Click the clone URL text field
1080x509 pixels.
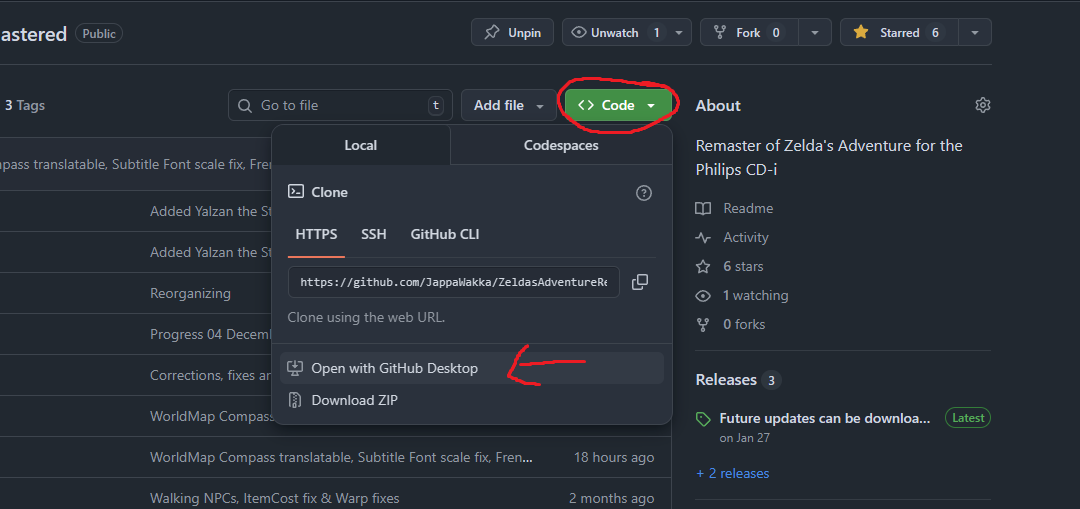point(454,282)
